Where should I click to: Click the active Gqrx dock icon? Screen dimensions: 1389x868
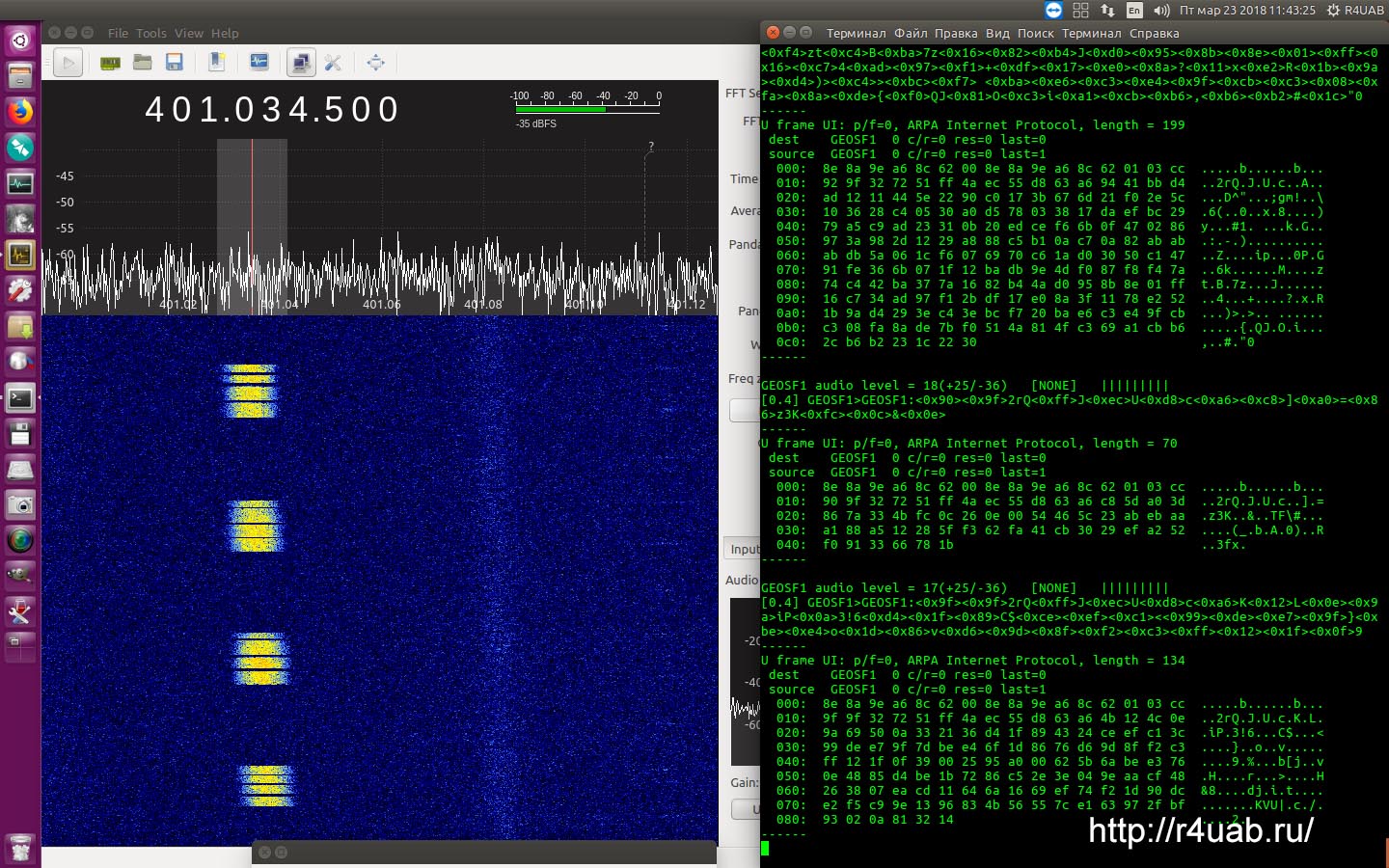pos(20,256)
